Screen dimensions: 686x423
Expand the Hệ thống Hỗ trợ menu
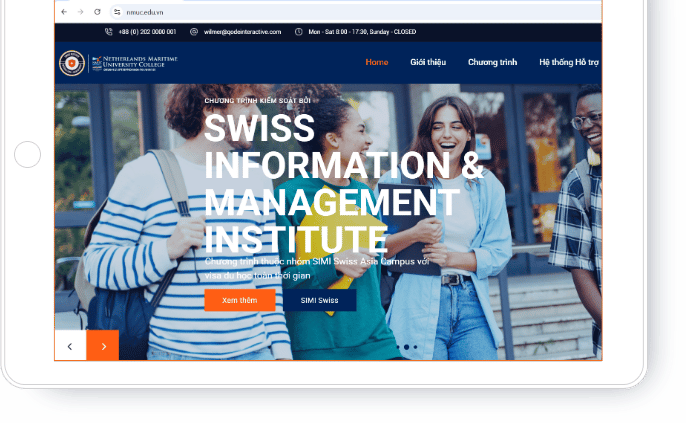tap(568, 62)
